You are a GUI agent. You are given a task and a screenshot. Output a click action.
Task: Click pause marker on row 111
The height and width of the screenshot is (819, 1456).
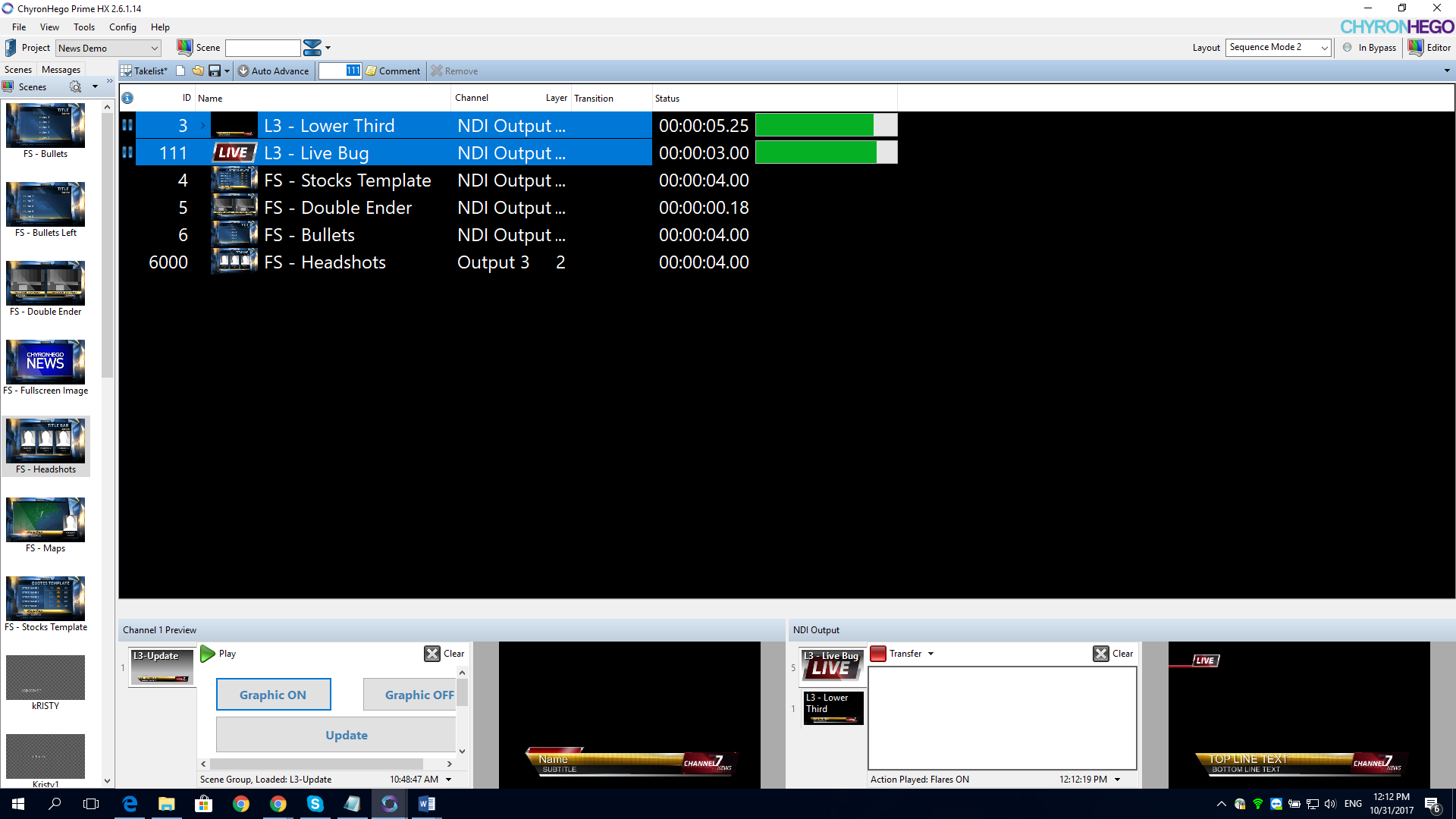[x=127, y=152]
